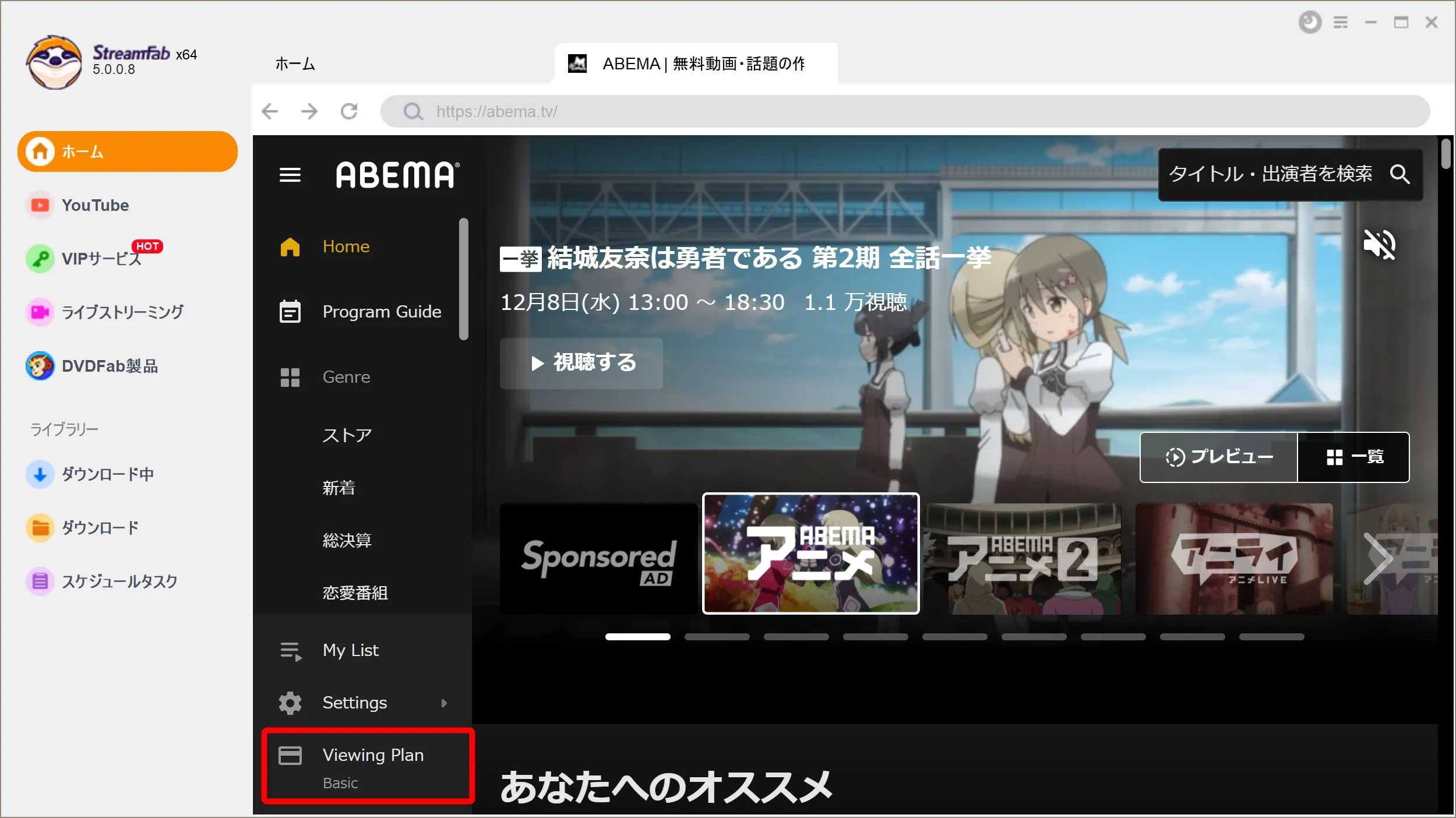Click the address bar with abema.tv URL
Screen dimensions: 1456x818
[905, 111]
